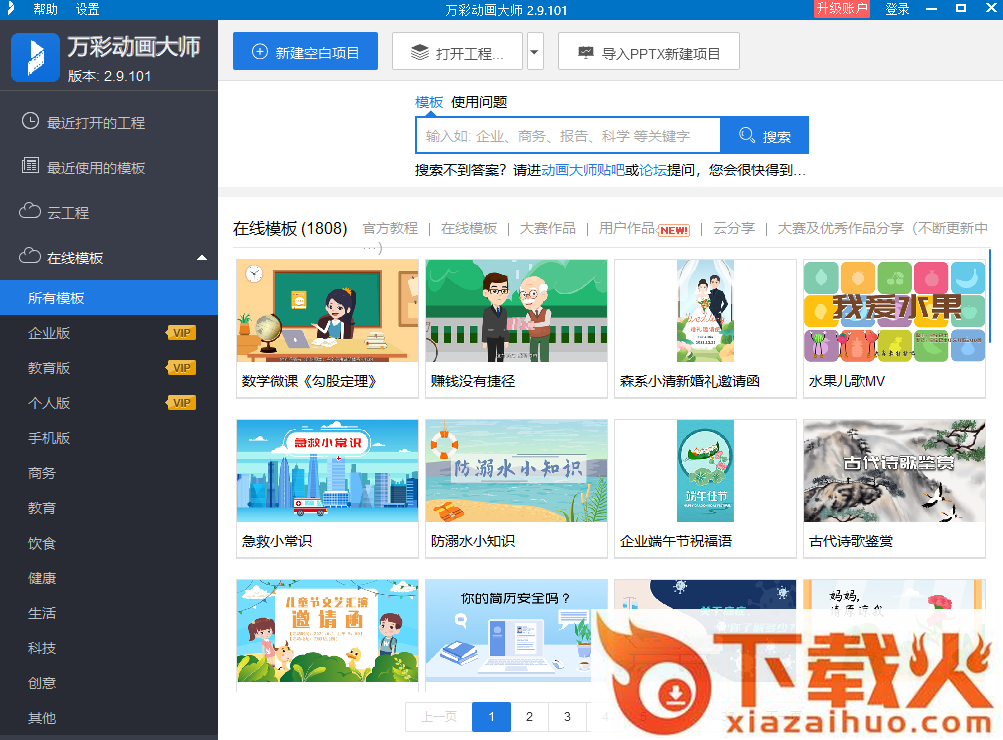This screenshot has height=740, width=1003.
Task: Open the dropdown arrow next to 打开工程
Action: [535, 52]
